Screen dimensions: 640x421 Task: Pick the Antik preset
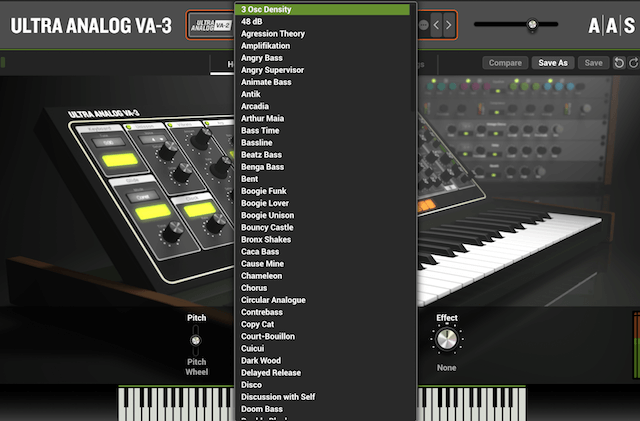[322, 94]
